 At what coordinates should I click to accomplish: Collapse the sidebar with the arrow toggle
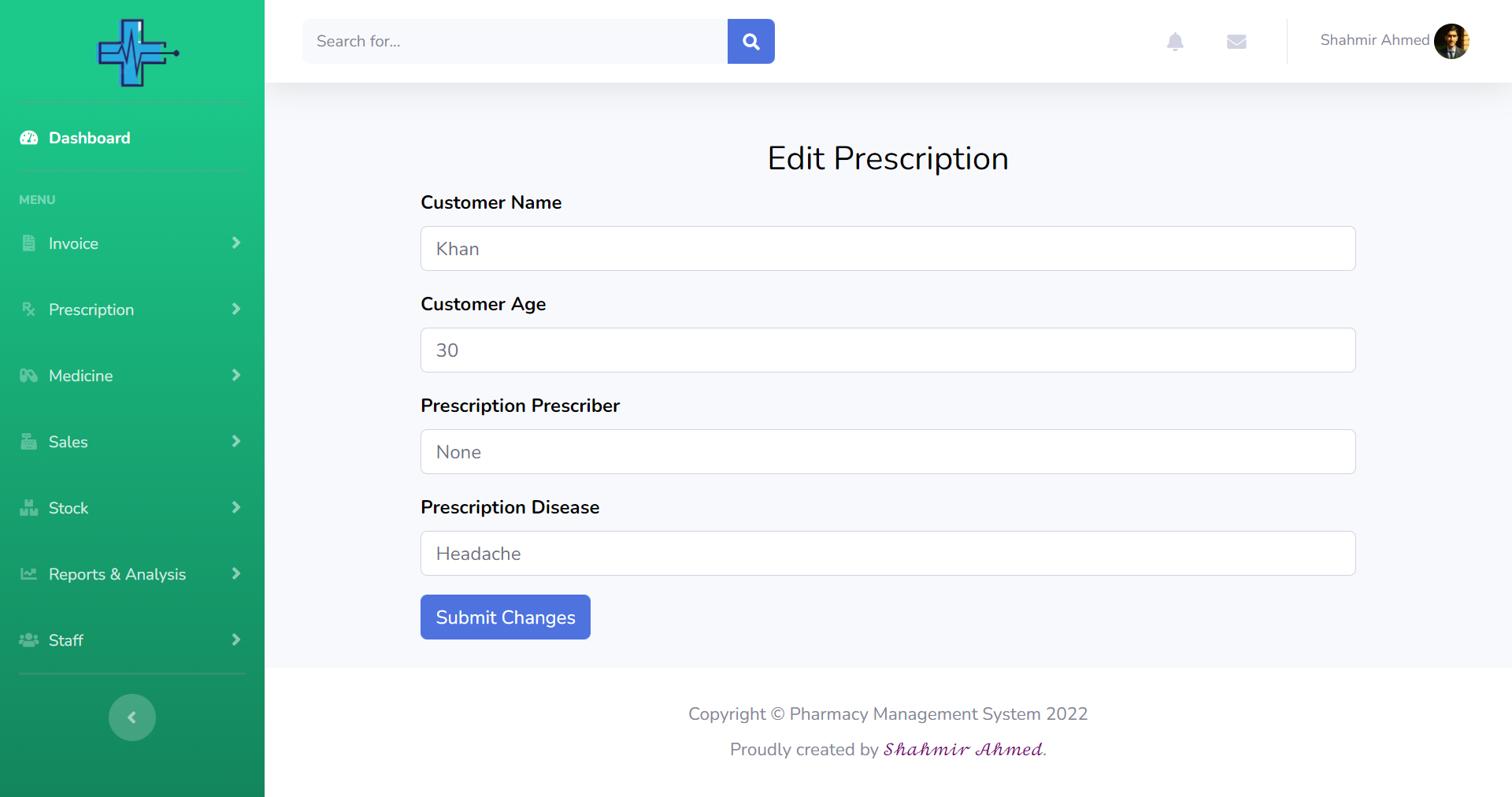(132, 717)
